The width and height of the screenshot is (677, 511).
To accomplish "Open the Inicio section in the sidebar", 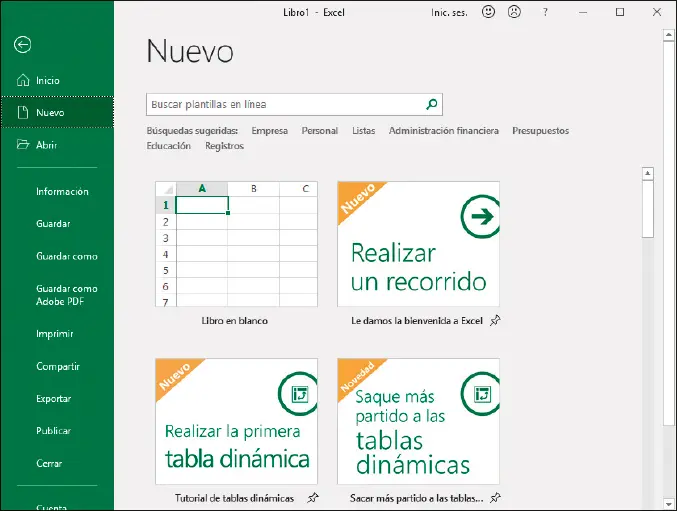I will tap(48, 81).
